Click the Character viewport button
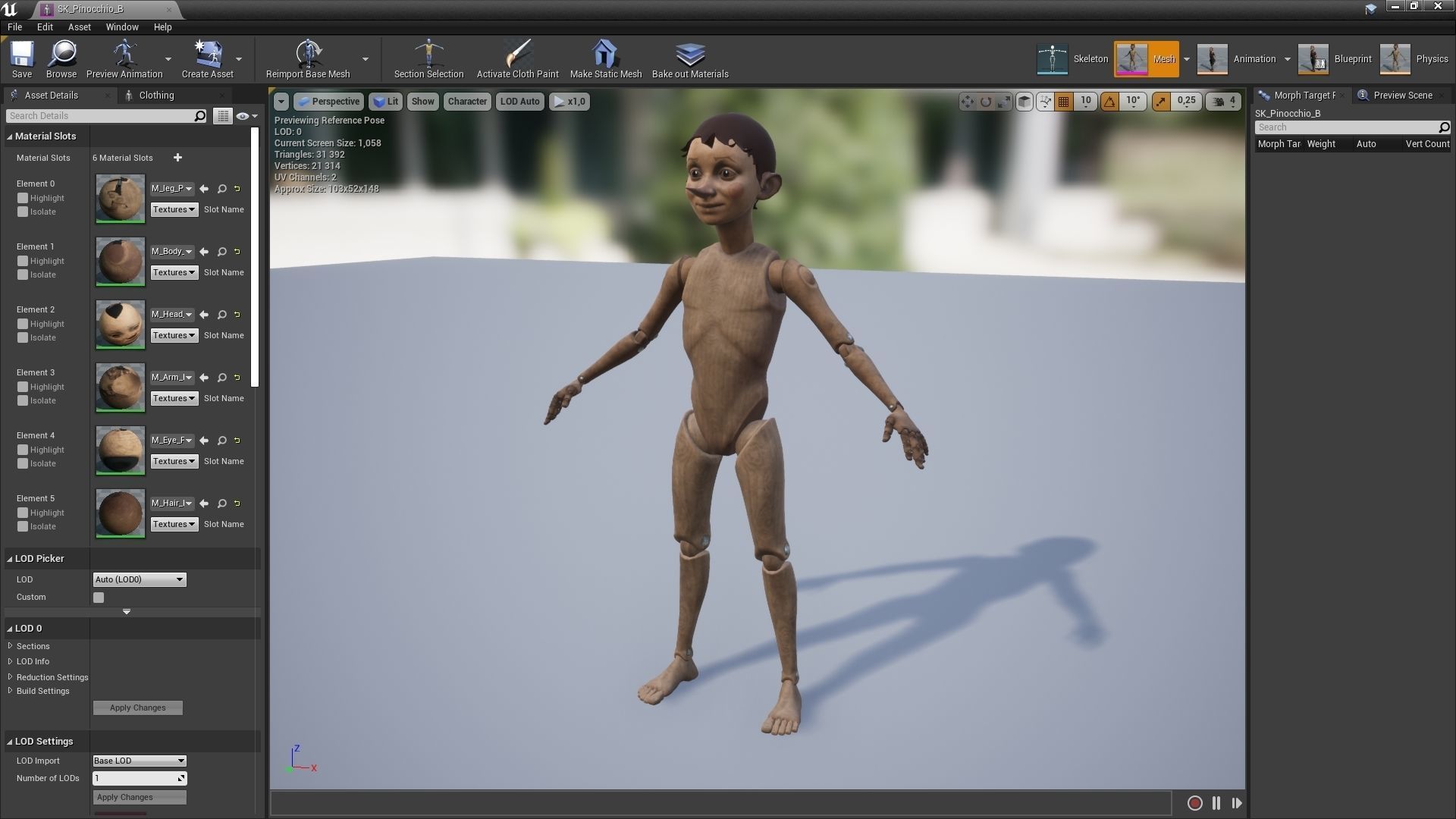This screenshot has height=819, width=1456. (467, 102)
